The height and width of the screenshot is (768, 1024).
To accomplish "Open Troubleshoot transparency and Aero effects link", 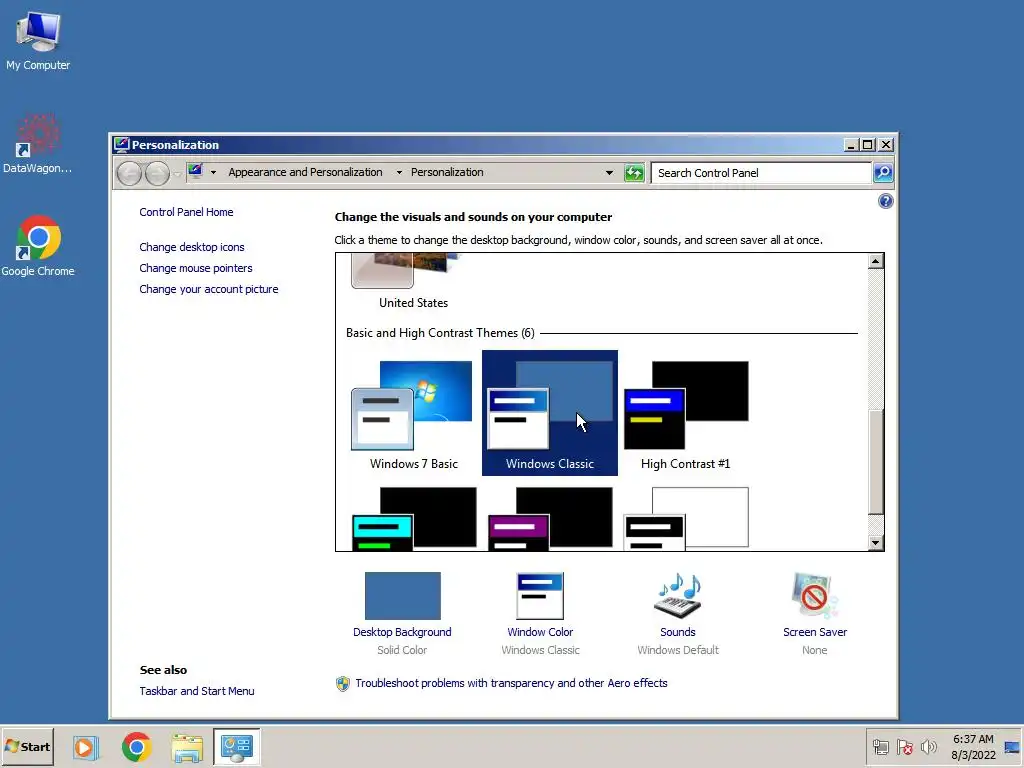I will [511, 683].
